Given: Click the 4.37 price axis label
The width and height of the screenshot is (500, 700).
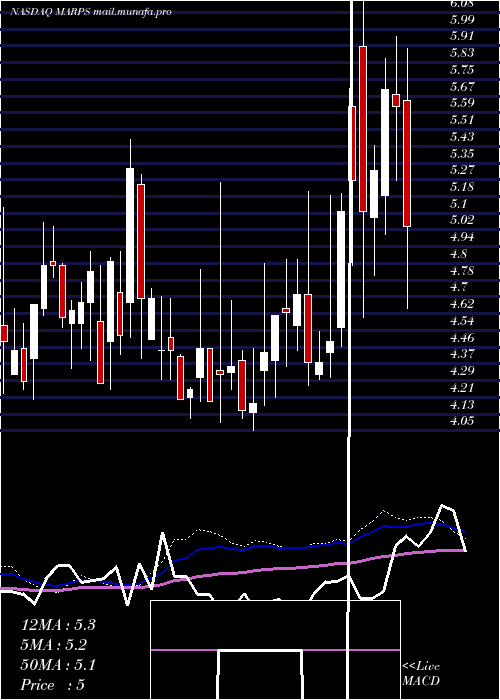Looking at the screenshot, I should coord(462,354).
